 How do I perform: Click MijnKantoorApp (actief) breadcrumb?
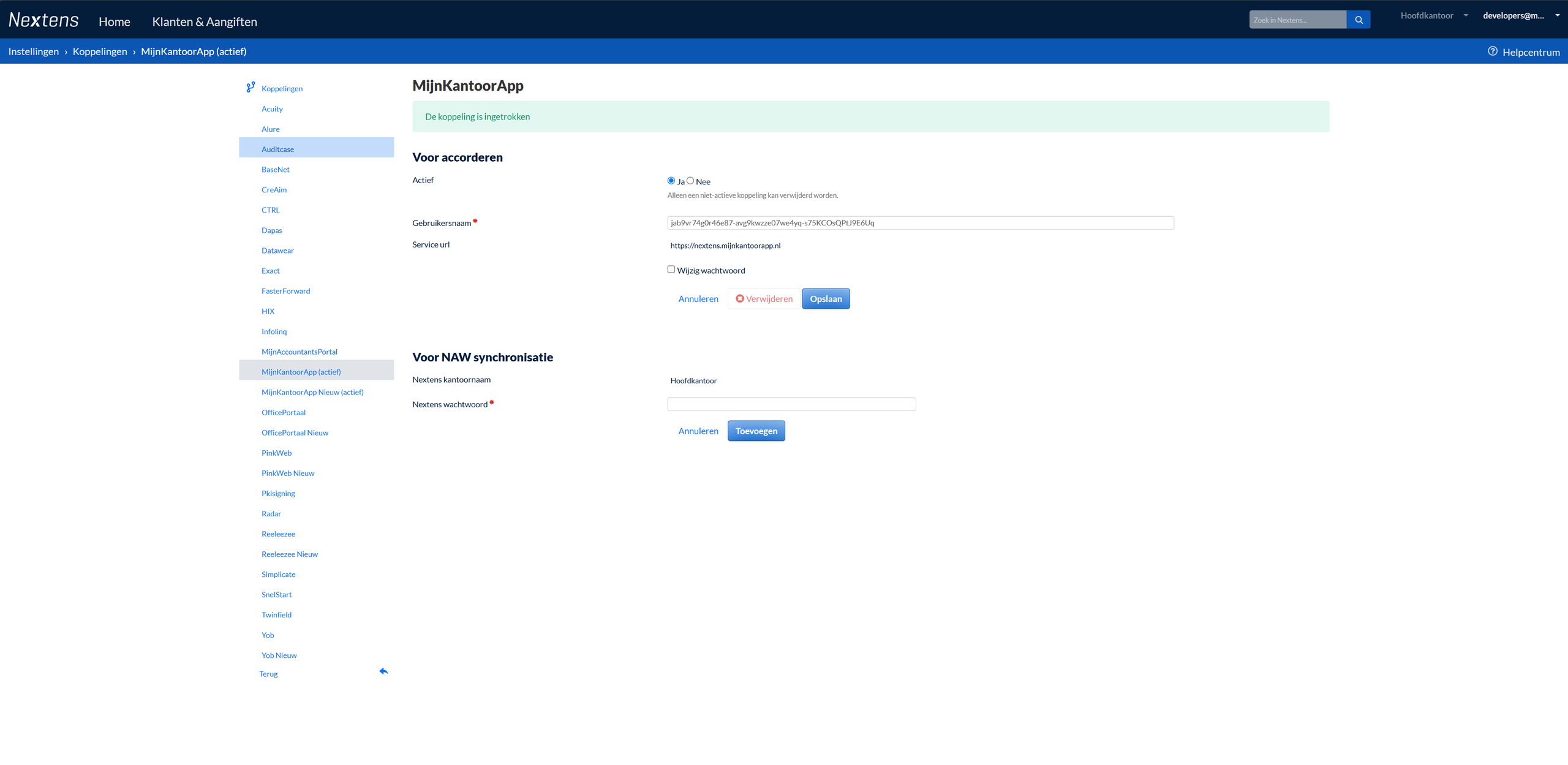[x=194, y=51]
